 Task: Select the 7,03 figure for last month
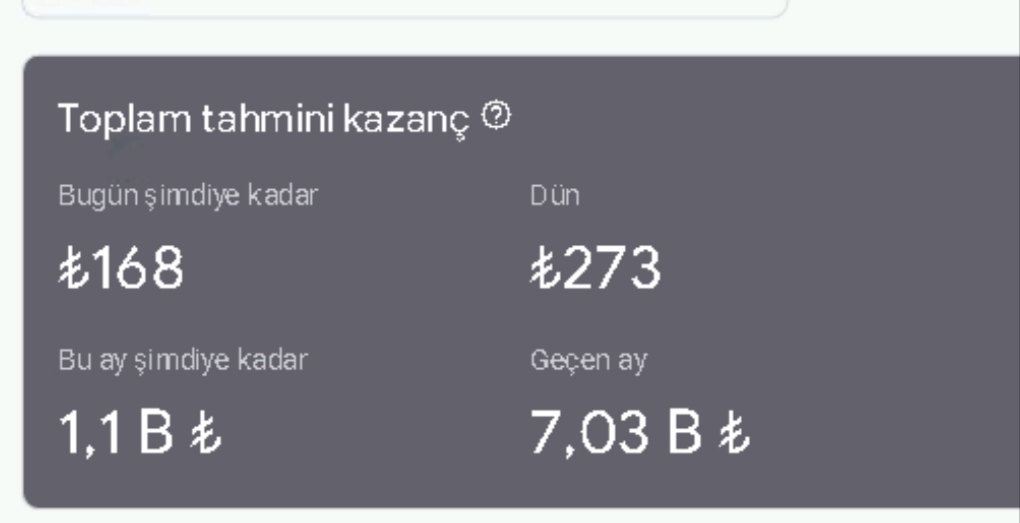click(x=590, y=433)
